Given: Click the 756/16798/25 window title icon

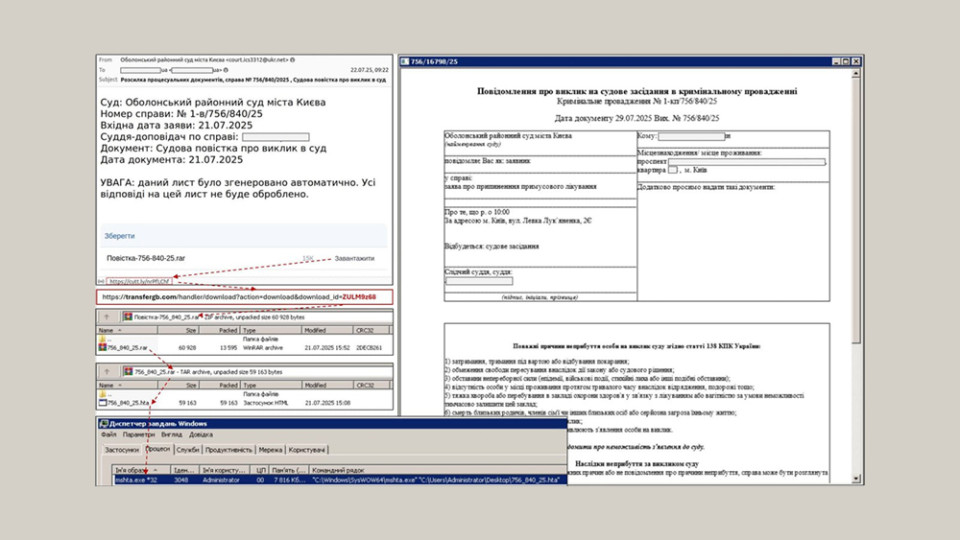Looking at the screenshot, I should click(x=405, y=61).
